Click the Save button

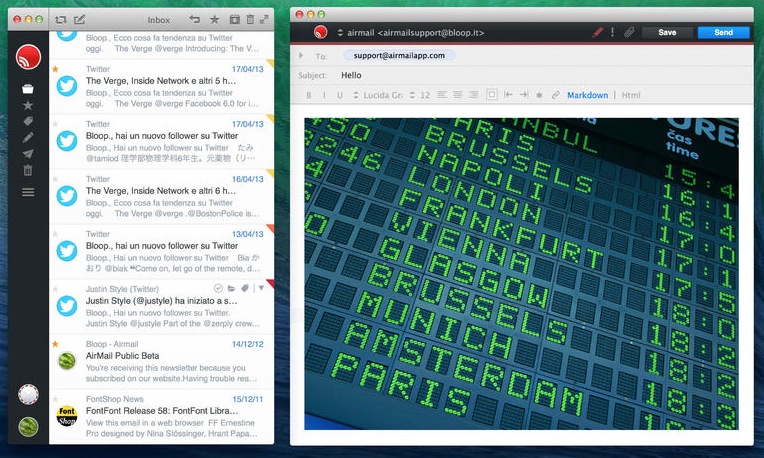coord(667,32)
